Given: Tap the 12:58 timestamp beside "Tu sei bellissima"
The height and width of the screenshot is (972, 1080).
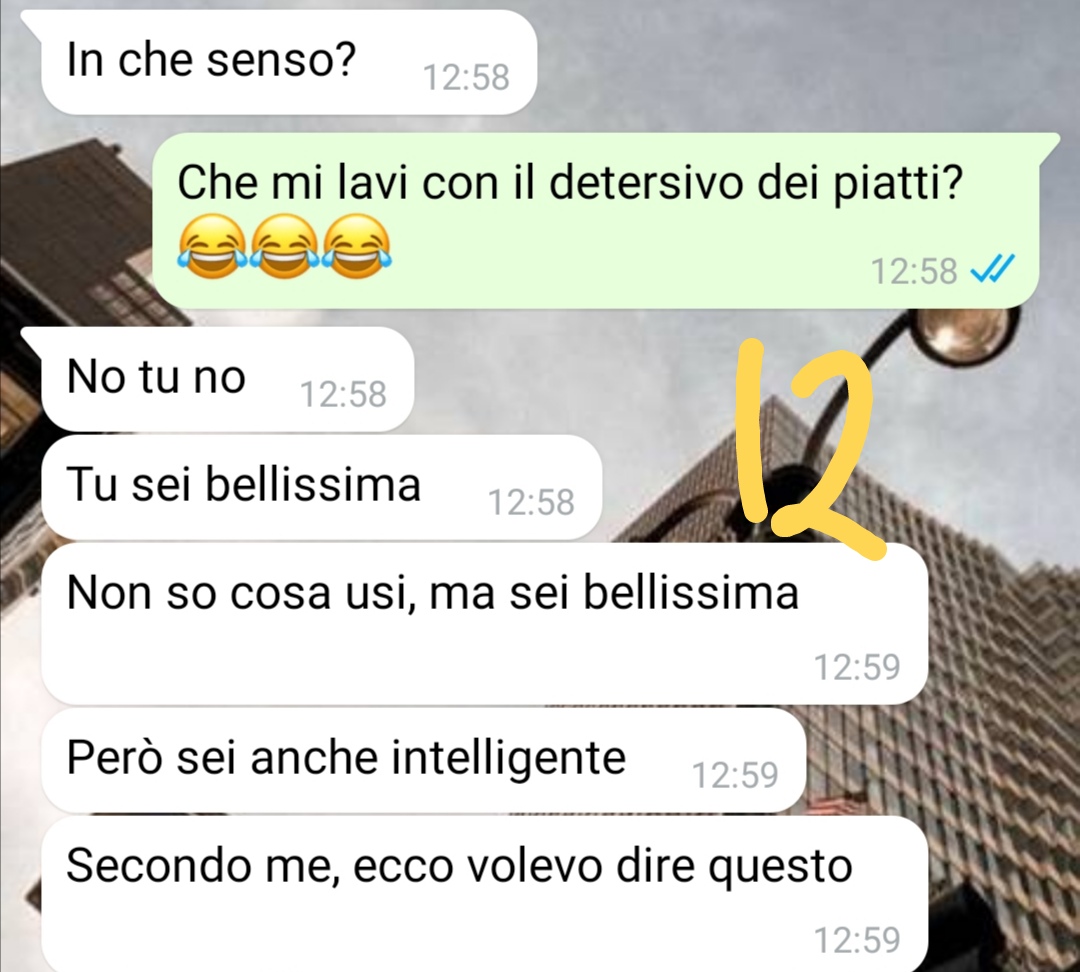Looking at the screenshot, I should (x=531, y=502).
